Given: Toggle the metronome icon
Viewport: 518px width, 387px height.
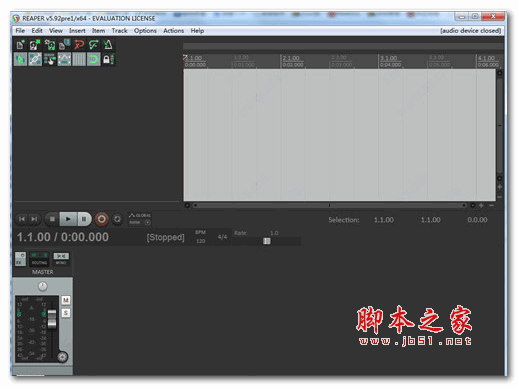Looking at the screenshot, I should coord(108,45).
